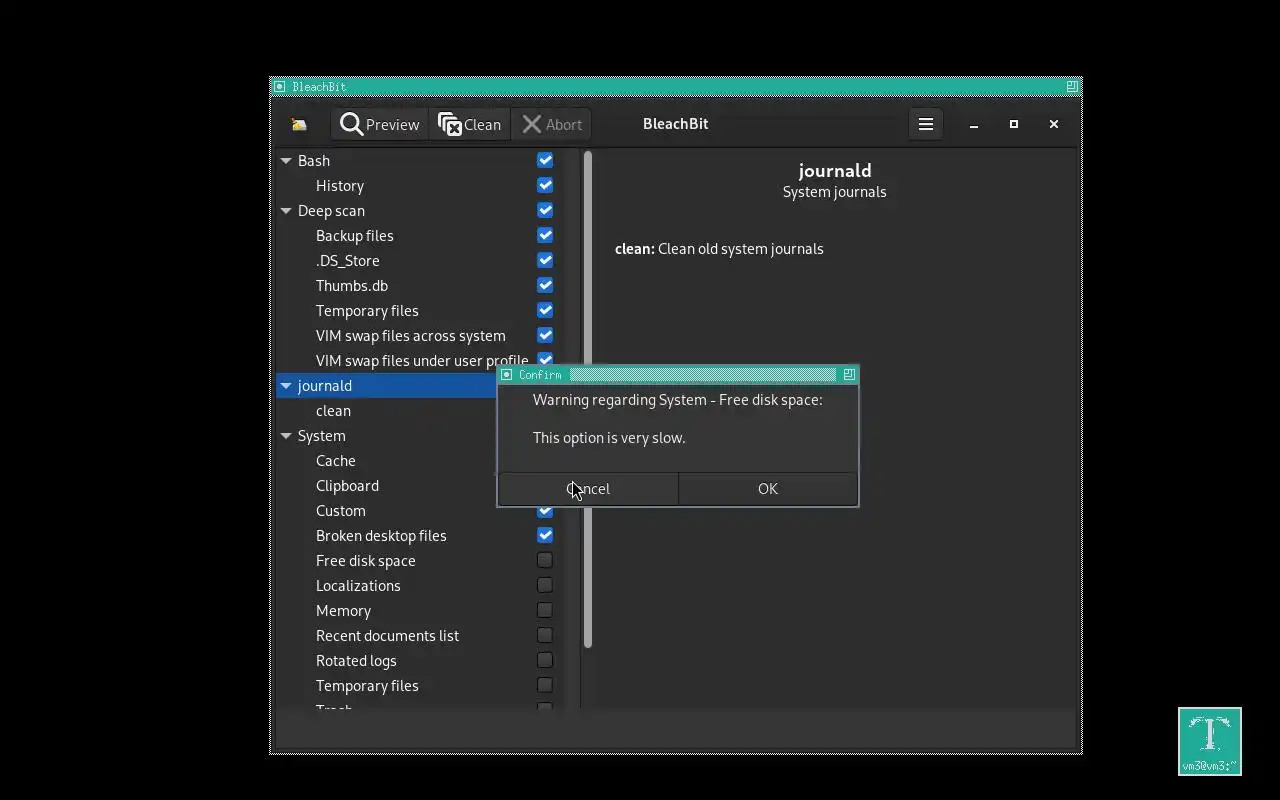This screenshot has width=1280, height=800.
Task: Select the Clipboard row
Action: click(387, 485)
